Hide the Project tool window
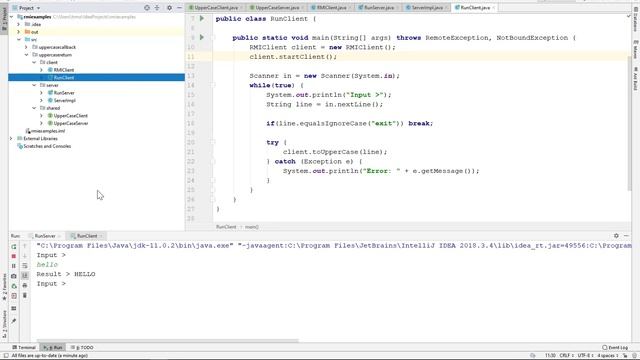 pos(179,8)
